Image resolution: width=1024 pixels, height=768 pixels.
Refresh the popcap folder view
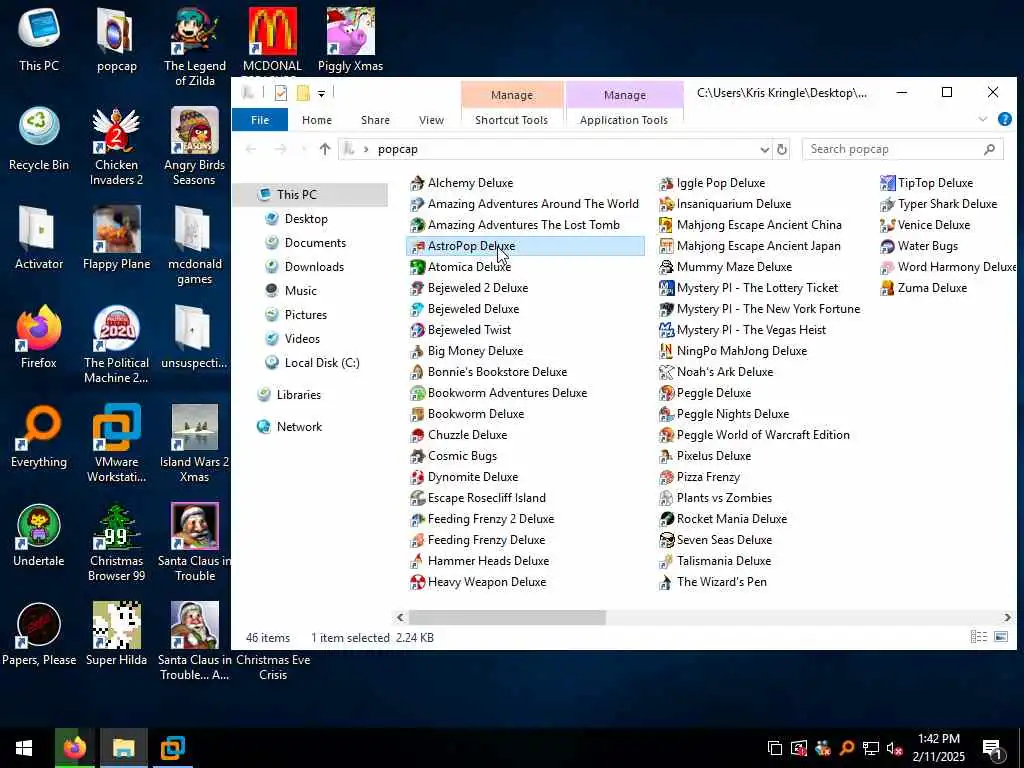781,150
